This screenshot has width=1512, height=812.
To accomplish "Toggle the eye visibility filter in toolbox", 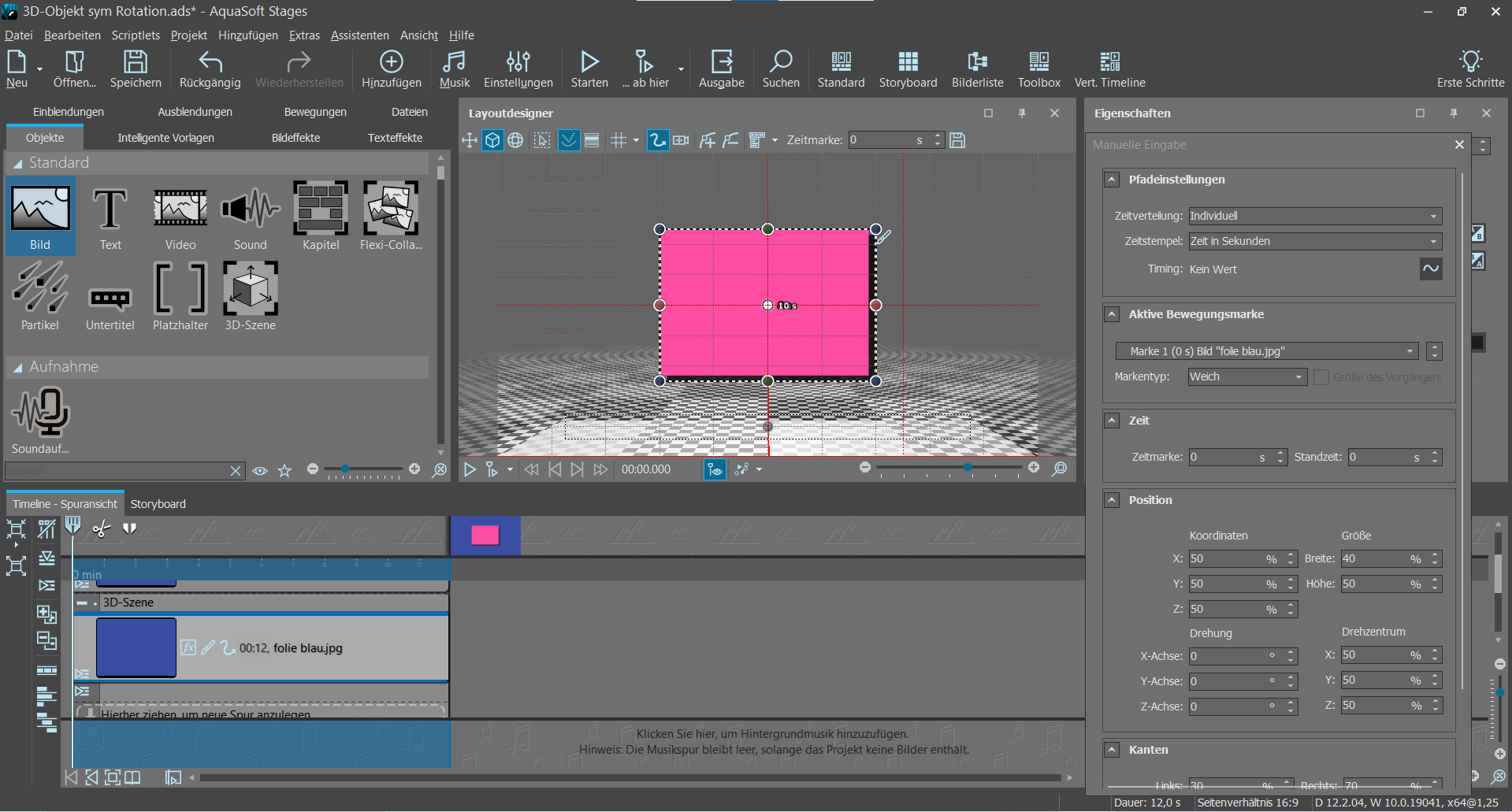I will (x=260, y=471).
